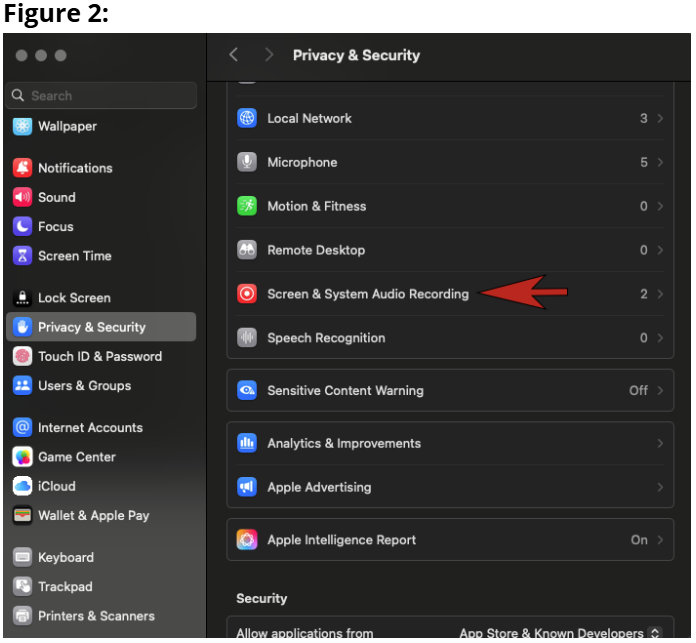Image resolution: width=696 pixels, height=643 pixels.
Task: Open the Allow applications from dropdown
Action: click(559, 632)
